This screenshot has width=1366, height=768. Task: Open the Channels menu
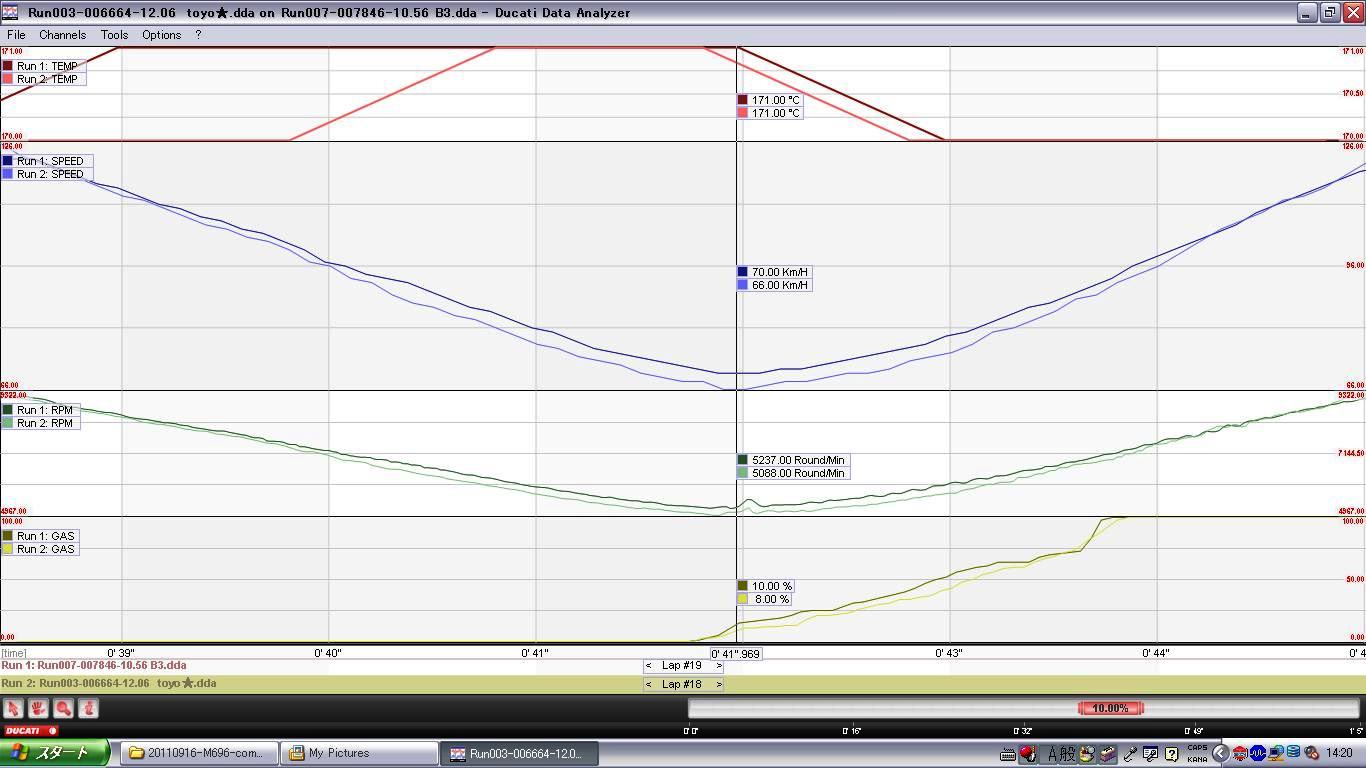pyautogui.click(x=62, y=34)
